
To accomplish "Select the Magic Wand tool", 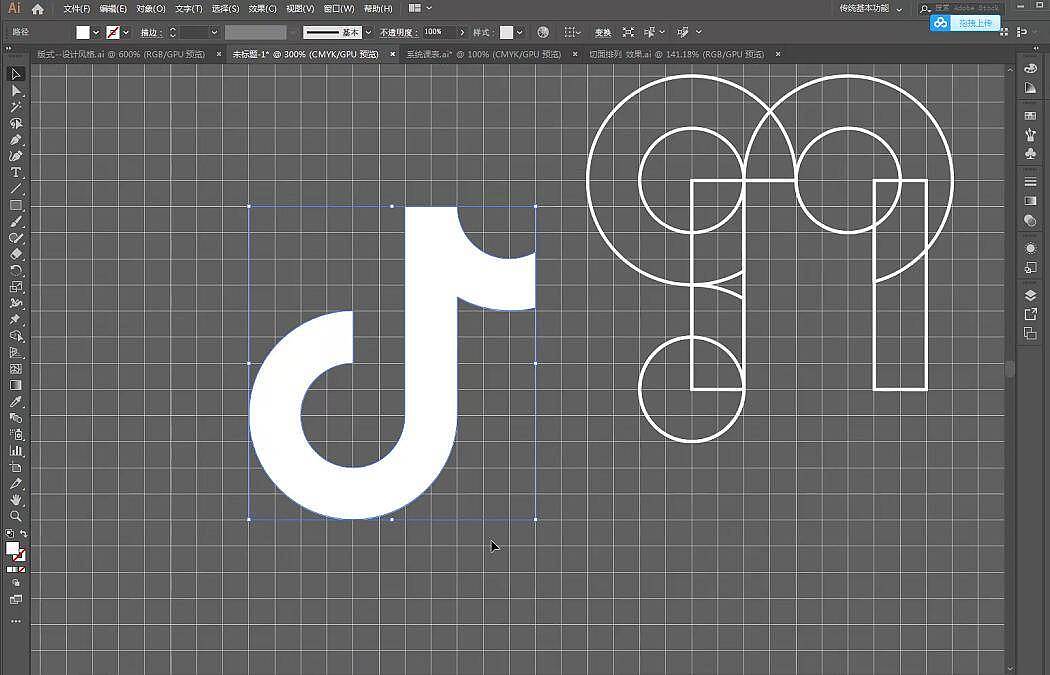I will 16,107.
